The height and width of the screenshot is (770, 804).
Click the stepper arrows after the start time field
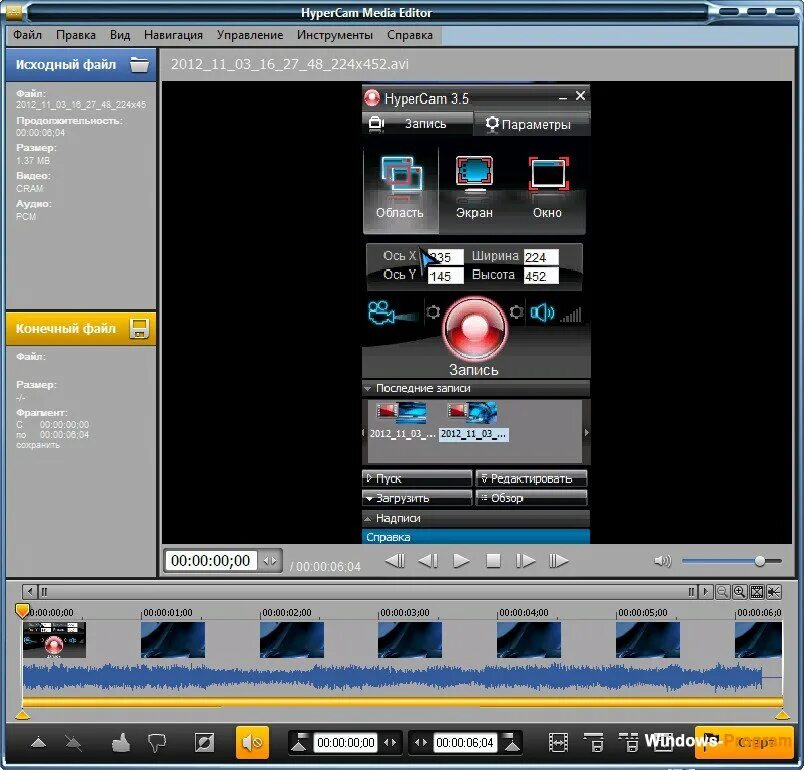click(390, 742)
